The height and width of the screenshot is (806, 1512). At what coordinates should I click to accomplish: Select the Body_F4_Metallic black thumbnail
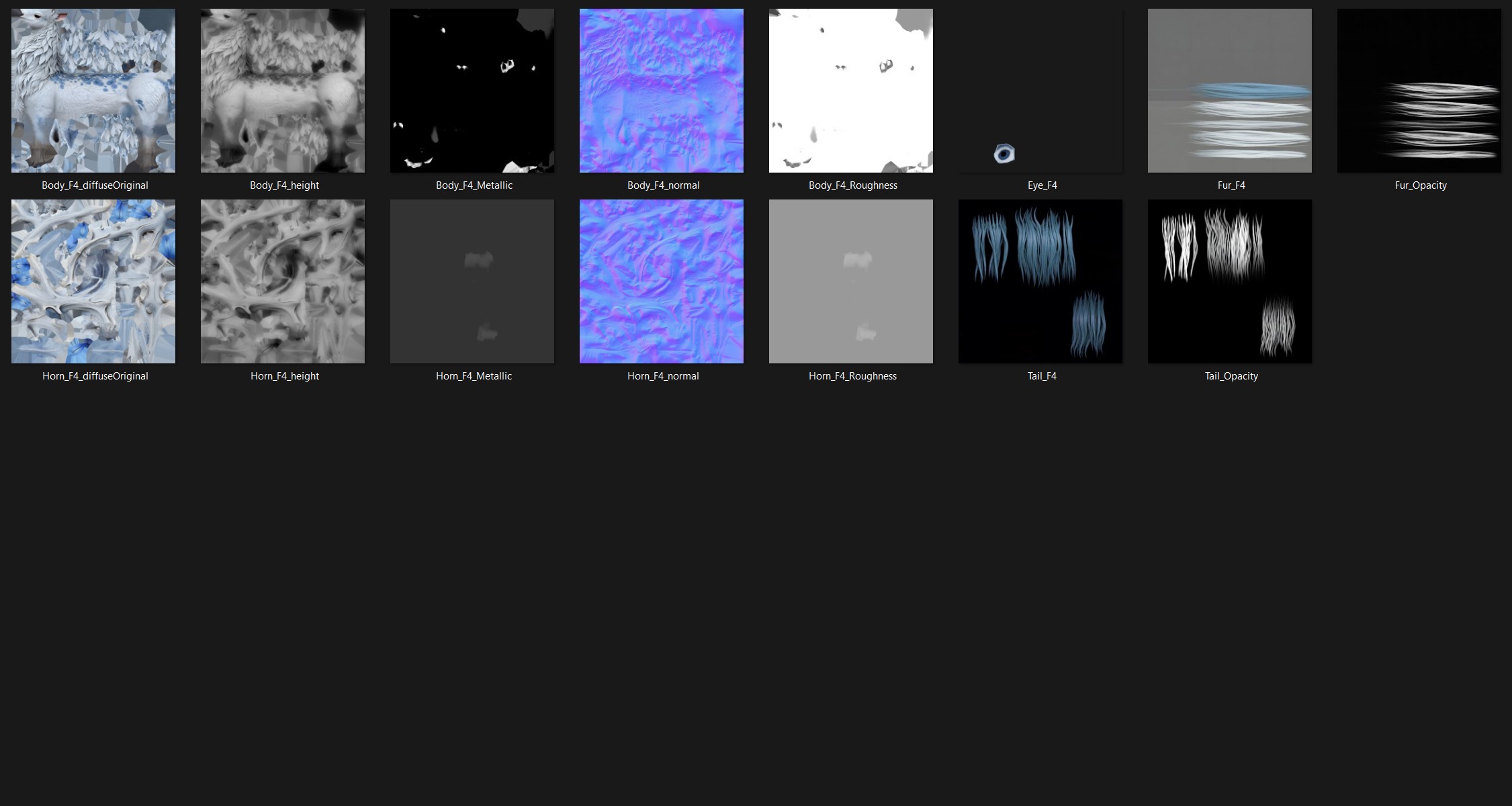pos(472,91)
